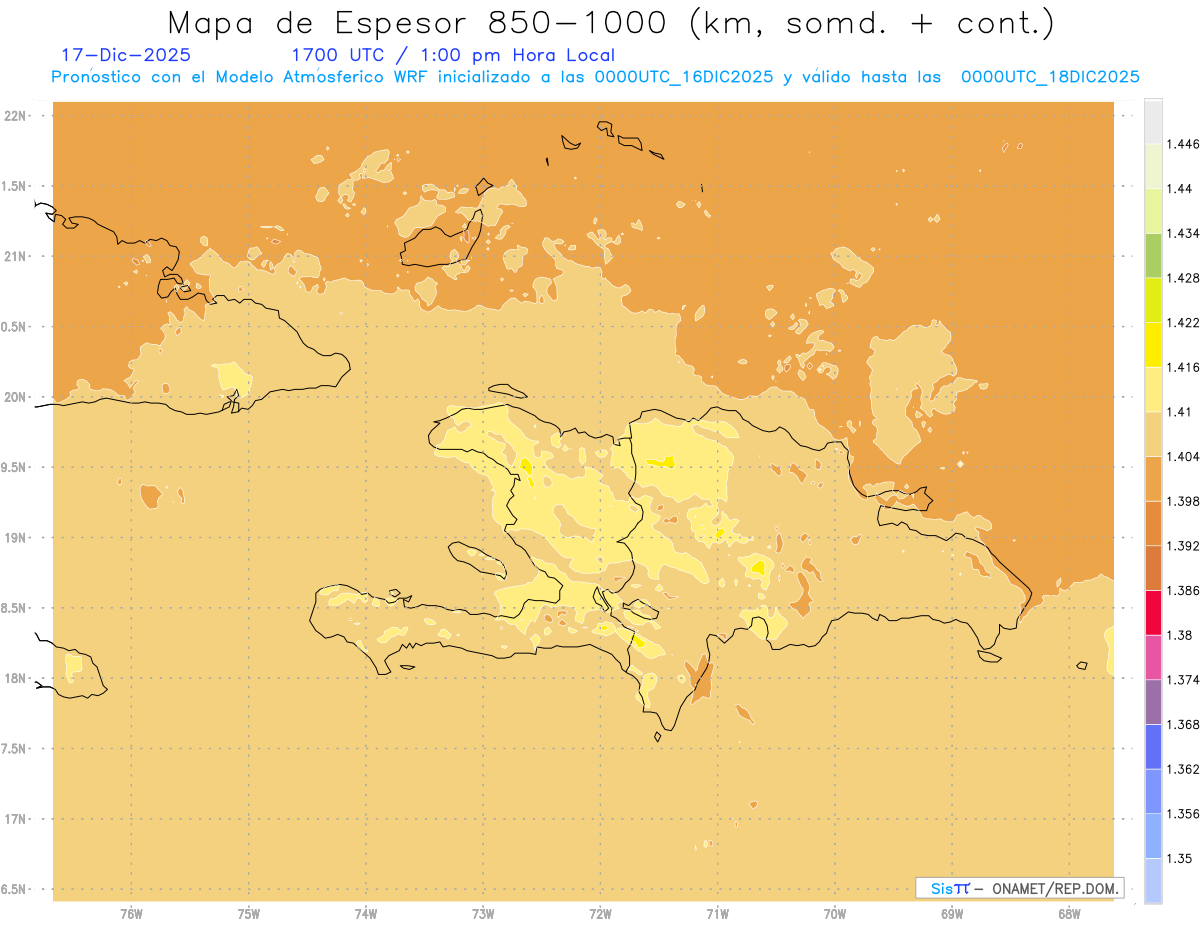1200x927 pixels.
Task: Click the bright yellow segment between 1.416 and 1.422
Action: (x=1153, y=344)
